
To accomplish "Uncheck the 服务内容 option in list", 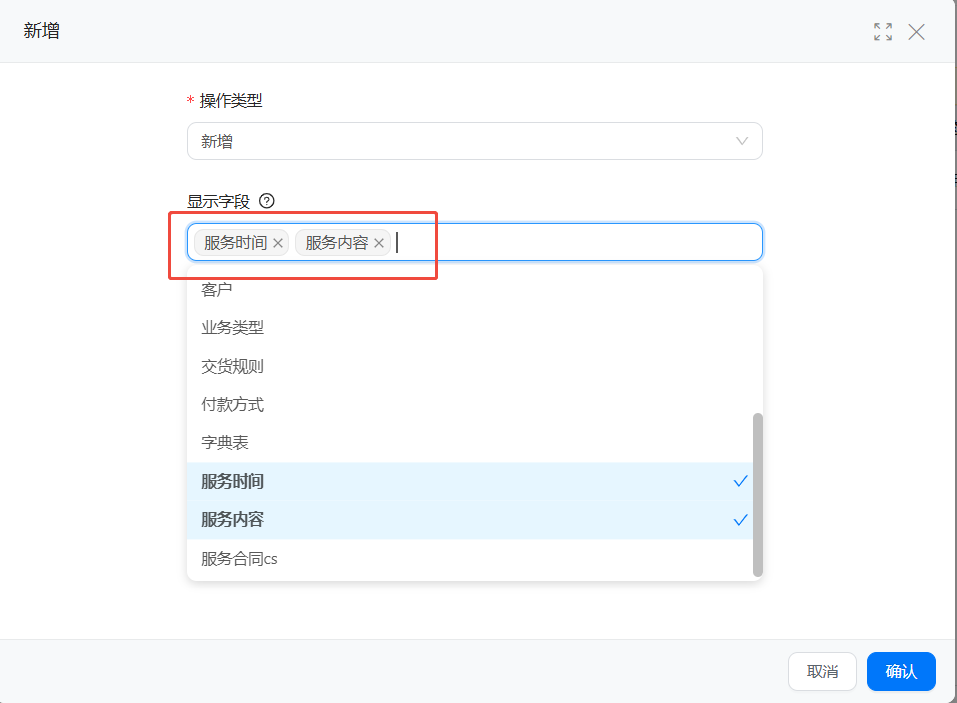I will point(470,520).
